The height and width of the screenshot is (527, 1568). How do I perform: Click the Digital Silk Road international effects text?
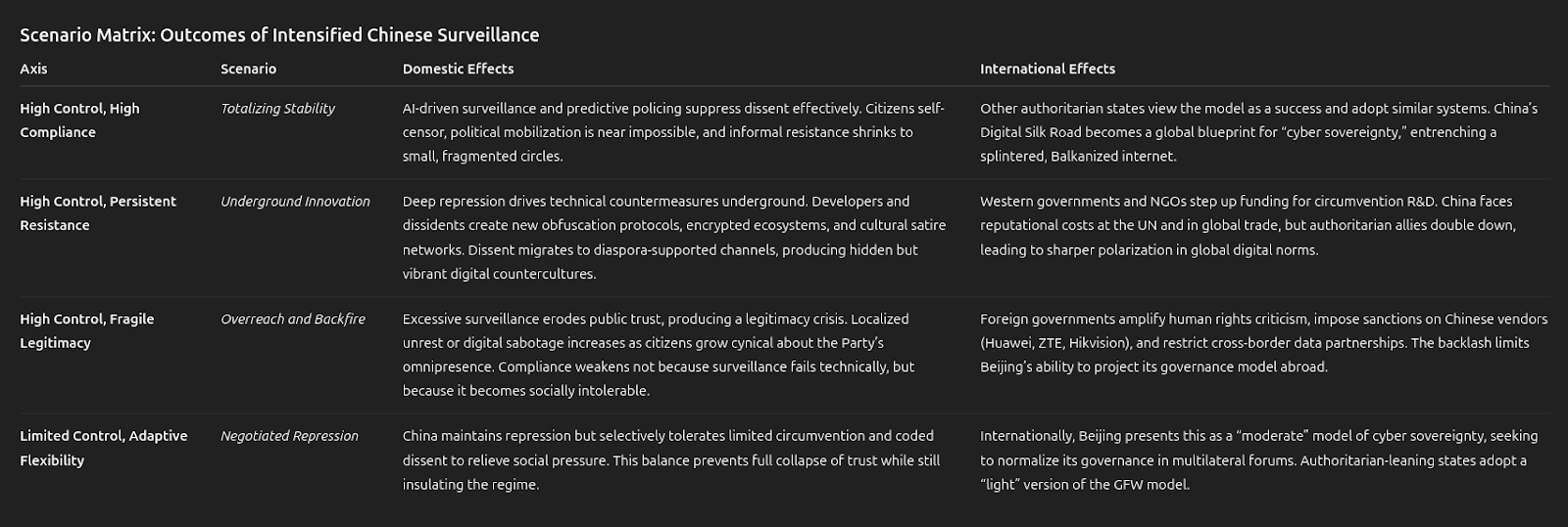click(1258, 132)
